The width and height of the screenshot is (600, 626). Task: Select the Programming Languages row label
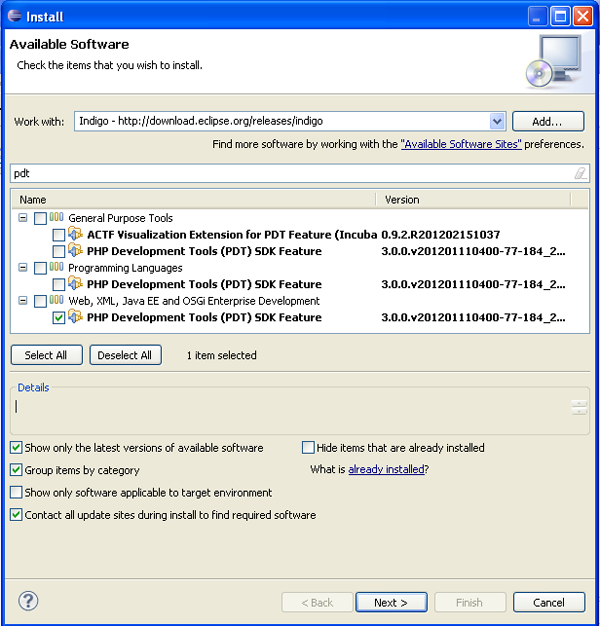125,267
